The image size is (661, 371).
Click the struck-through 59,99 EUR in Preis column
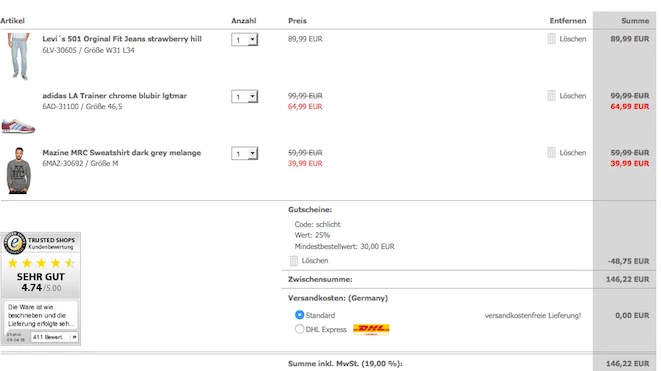(x=305, y=153)
